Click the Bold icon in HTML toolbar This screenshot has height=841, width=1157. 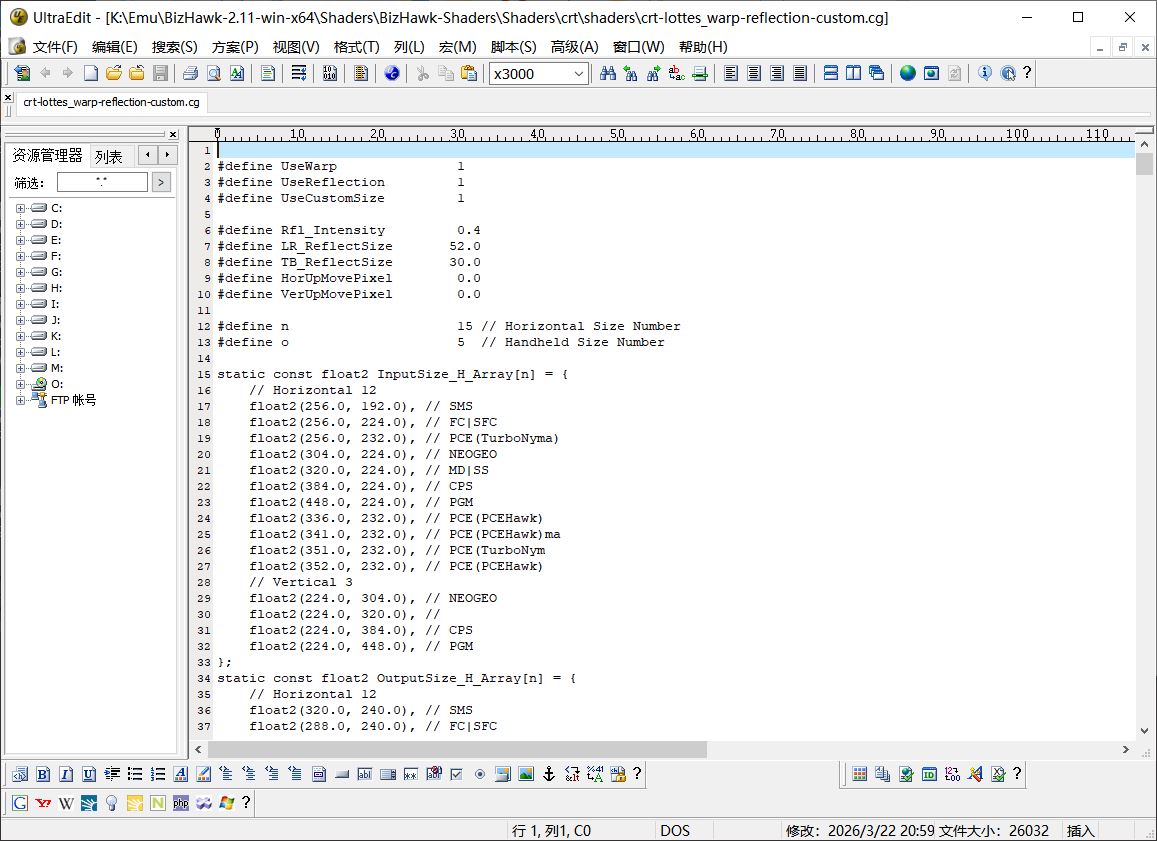[43, 774]
